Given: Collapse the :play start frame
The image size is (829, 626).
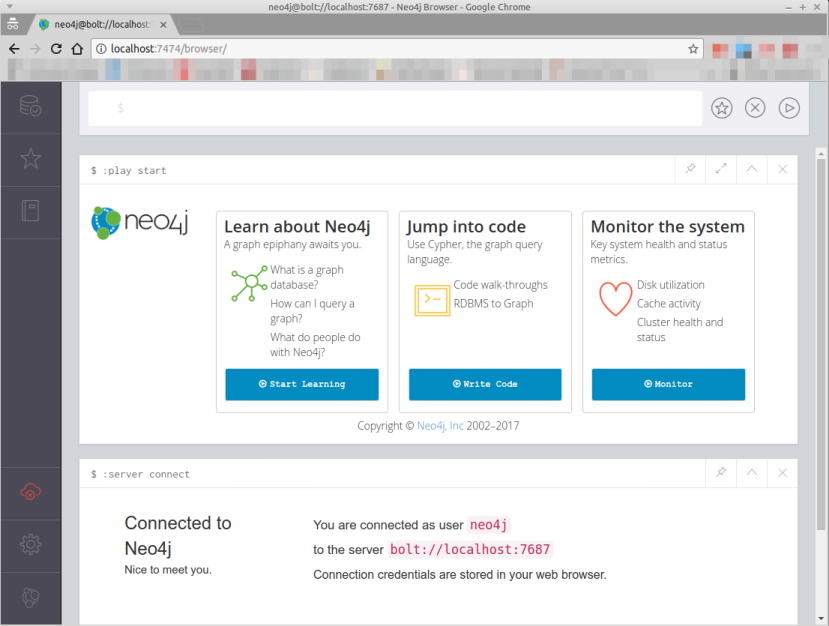Looking at the screenshot, I should point(751,169).
